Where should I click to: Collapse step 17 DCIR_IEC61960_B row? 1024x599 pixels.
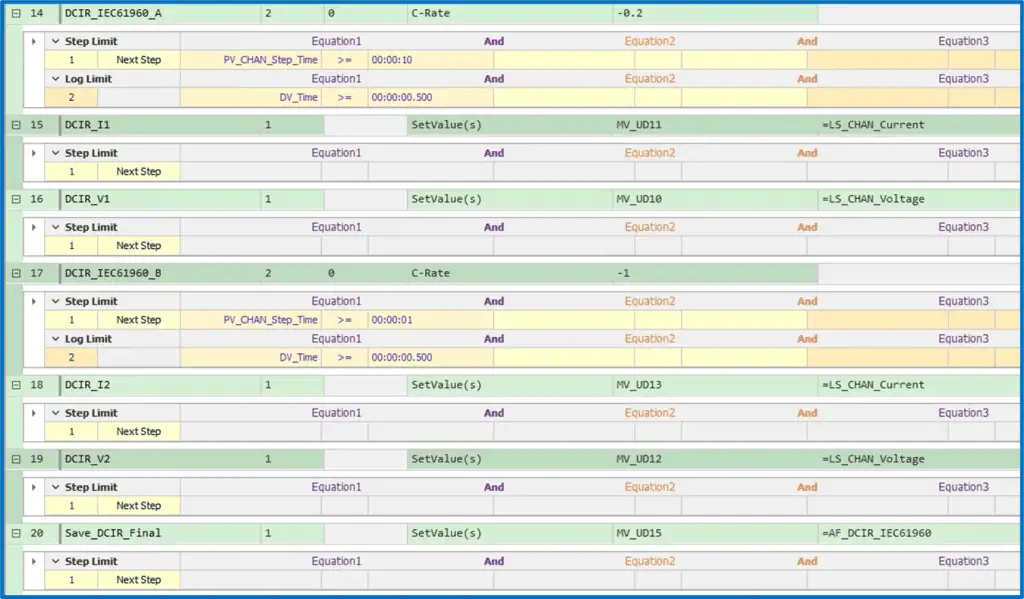click(16, 273)
